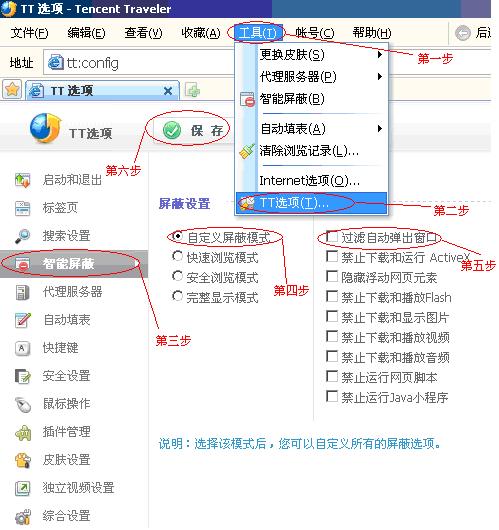Click the back arrow navigation icon
This screenshot has width=499, height=530.
click(x=462, y=33)
